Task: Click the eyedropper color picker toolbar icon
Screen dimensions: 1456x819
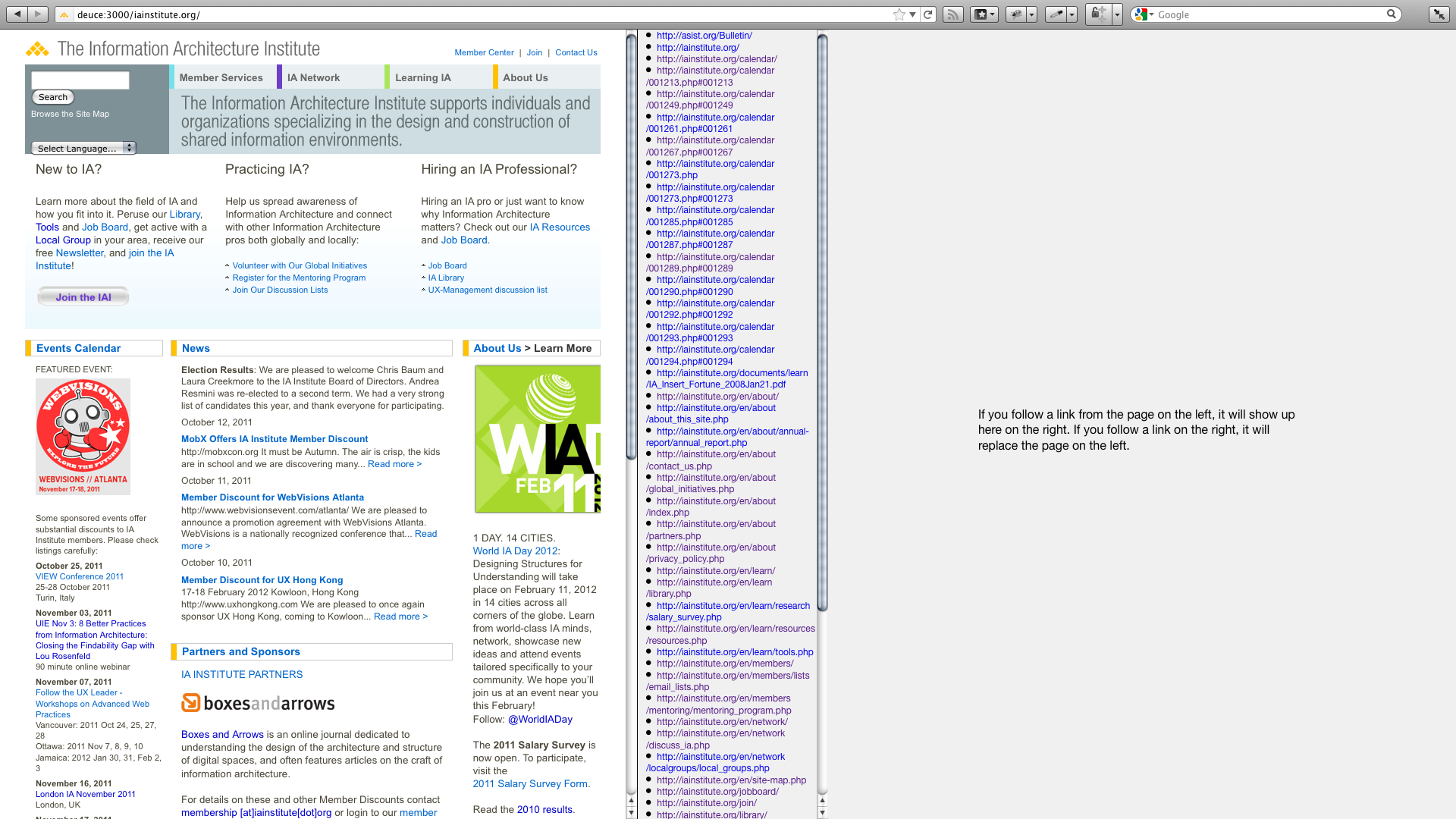Action: 1056,14
